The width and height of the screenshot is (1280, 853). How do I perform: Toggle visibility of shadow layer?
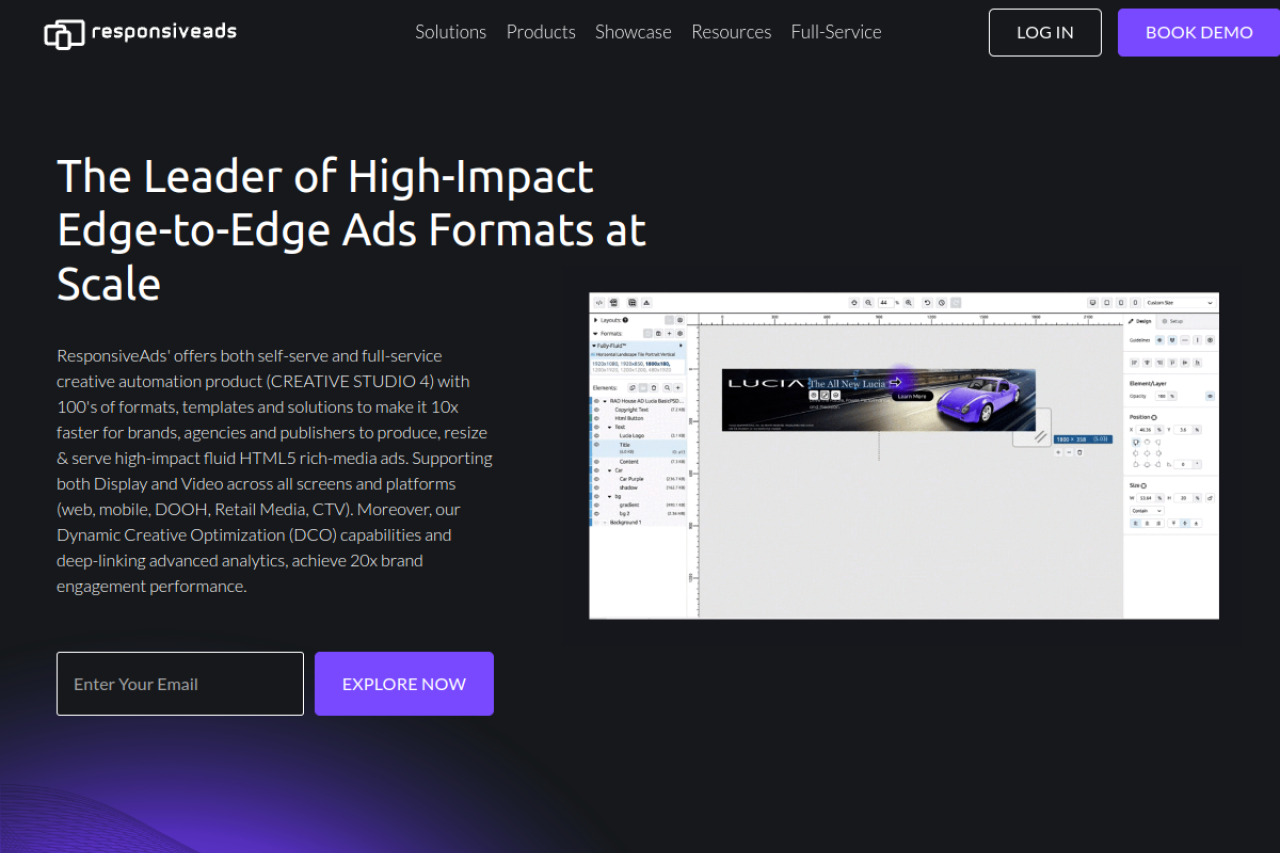point(597,488)
